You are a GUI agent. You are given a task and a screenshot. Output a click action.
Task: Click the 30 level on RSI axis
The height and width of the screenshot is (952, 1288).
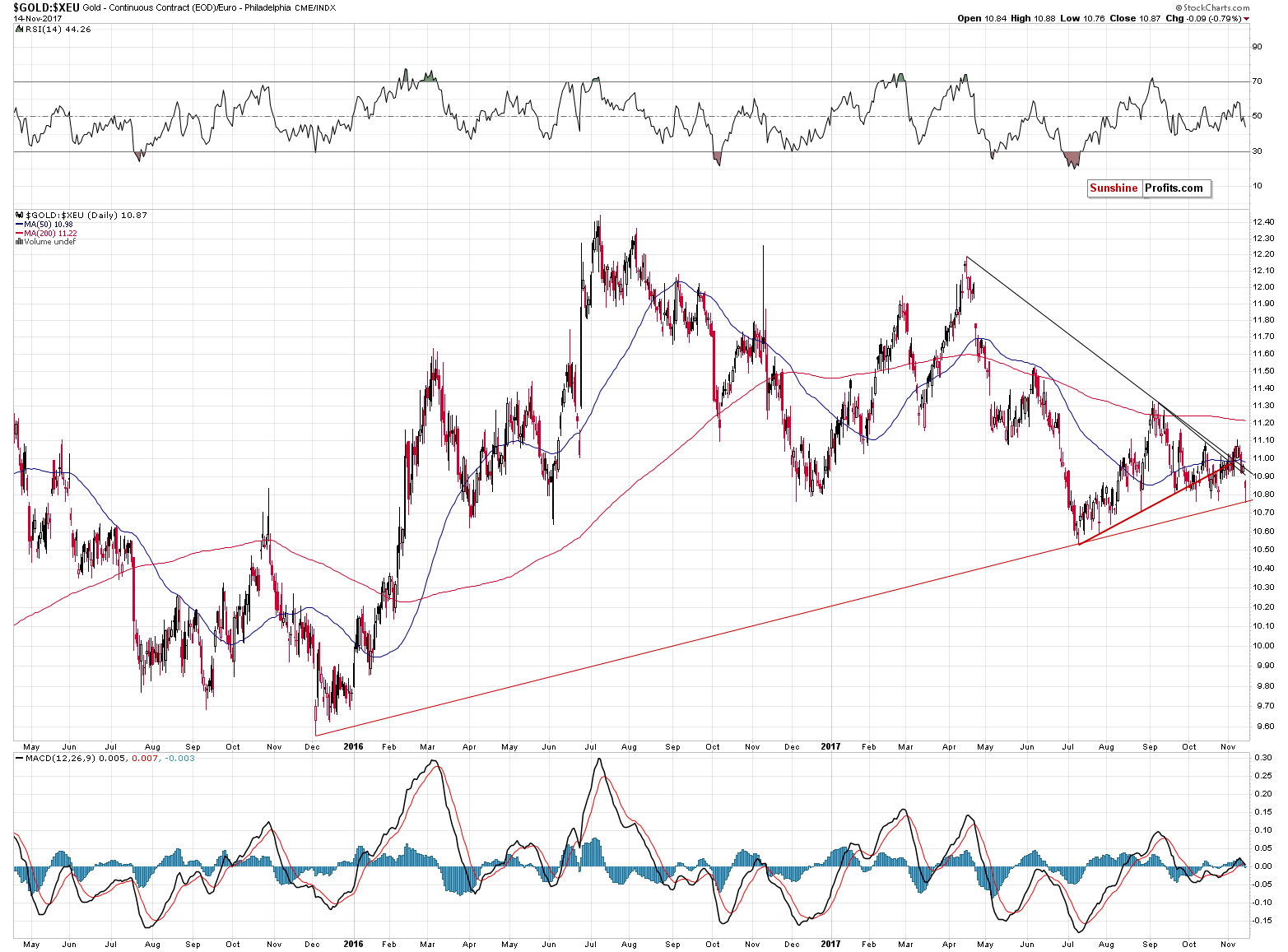1258,151
